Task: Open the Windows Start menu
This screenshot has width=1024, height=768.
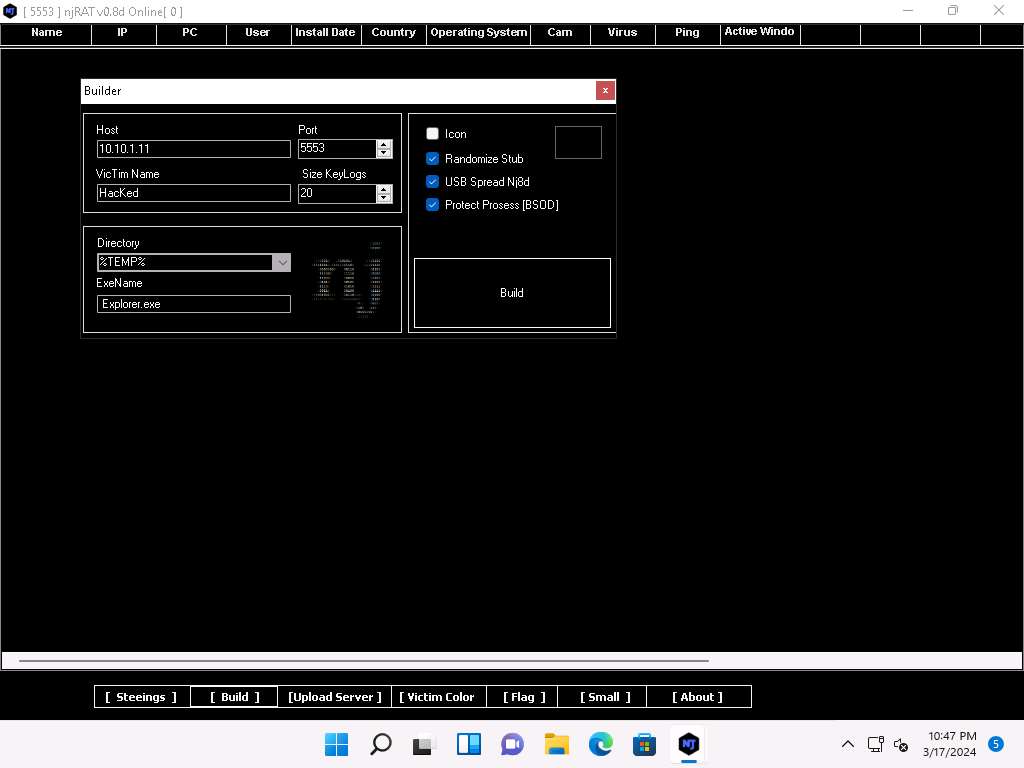Action: point(337,744)
